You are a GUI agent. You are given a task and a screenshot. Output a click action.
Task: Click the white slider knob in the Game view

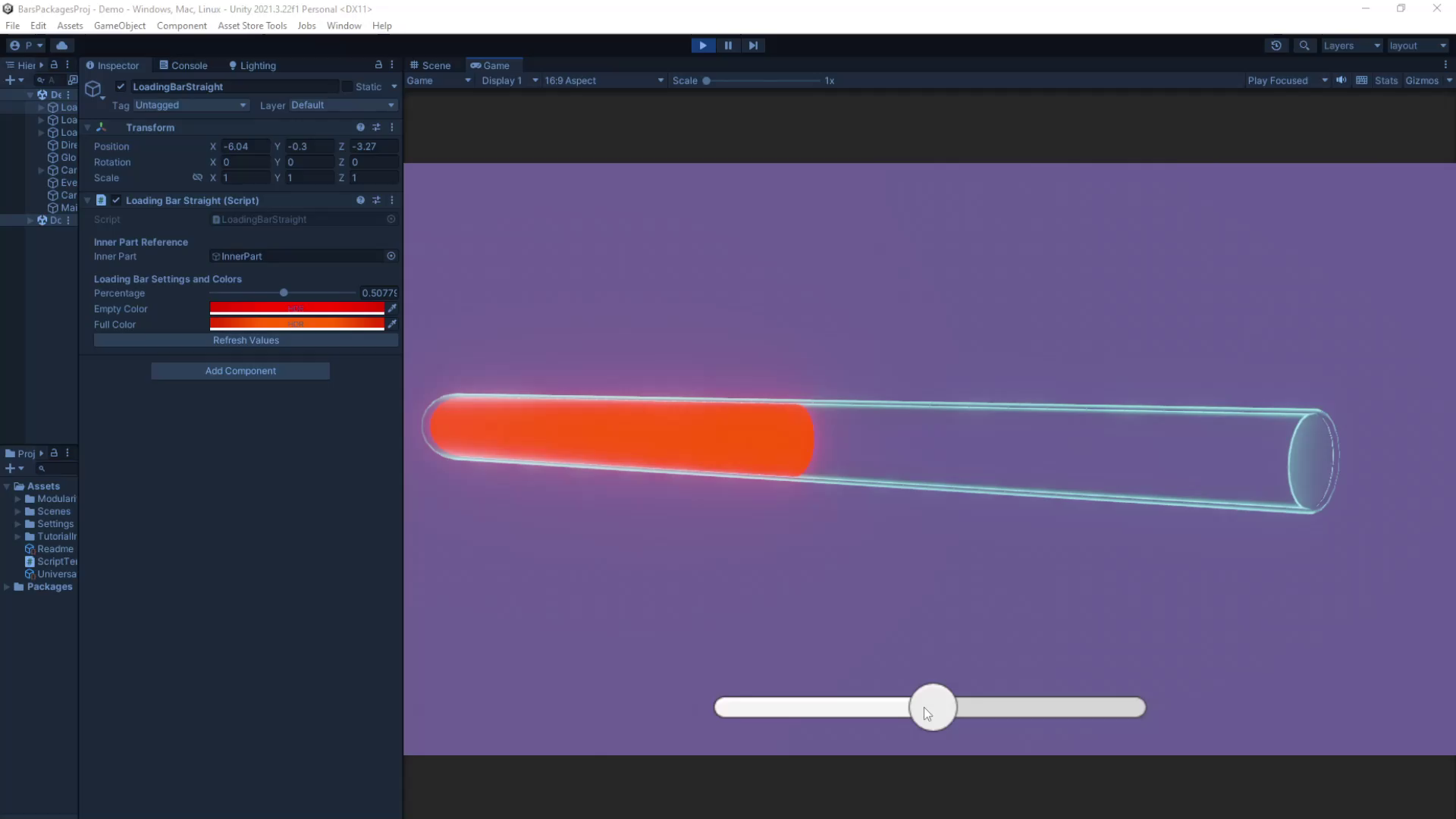933,708
